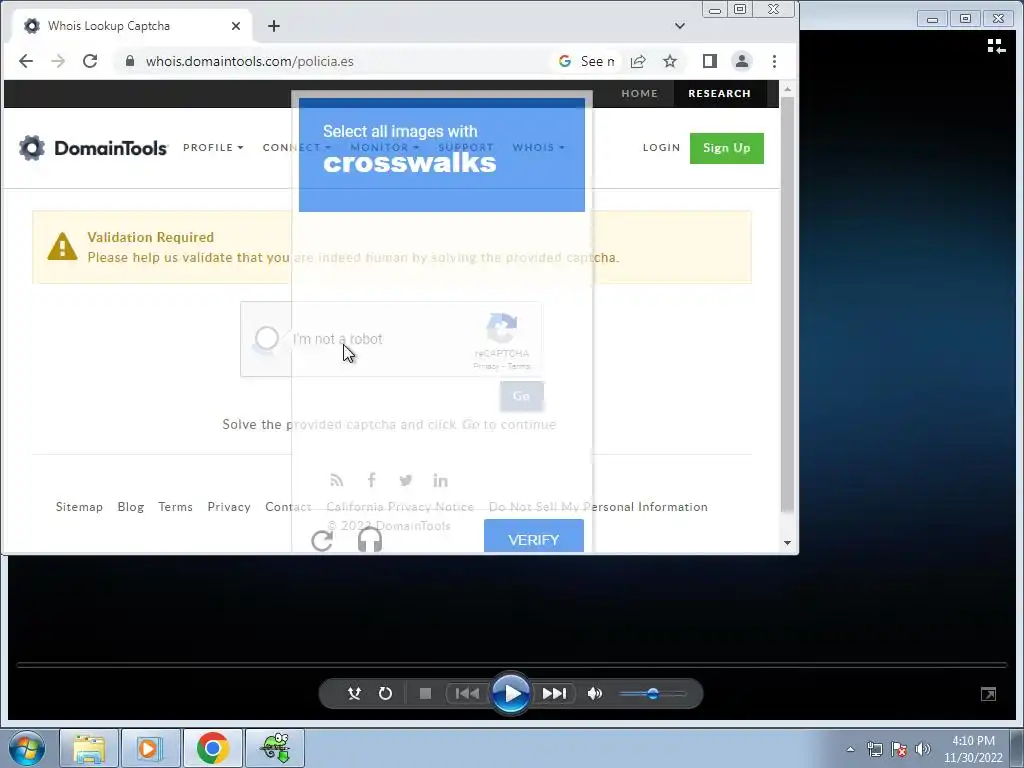1024x768 pixels.
Task: Open Do Not Sell My Personal Information link
Action: [x=598, y=507]
